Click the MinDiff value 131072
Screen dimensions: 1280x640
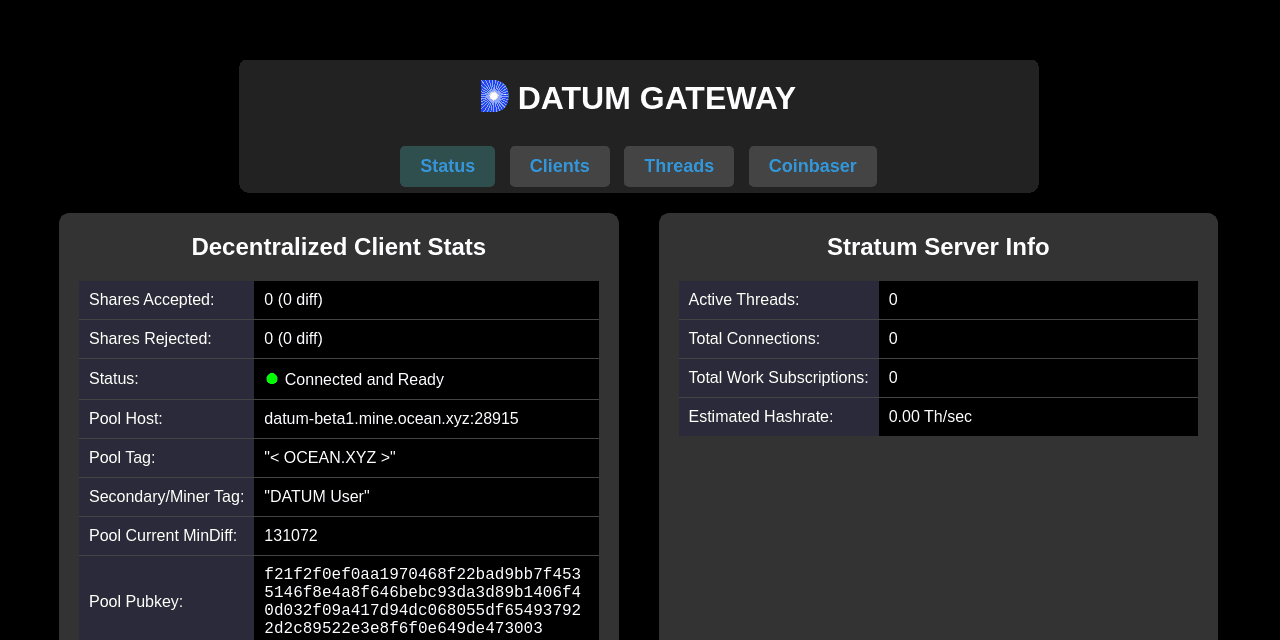[x=291, y=536]
